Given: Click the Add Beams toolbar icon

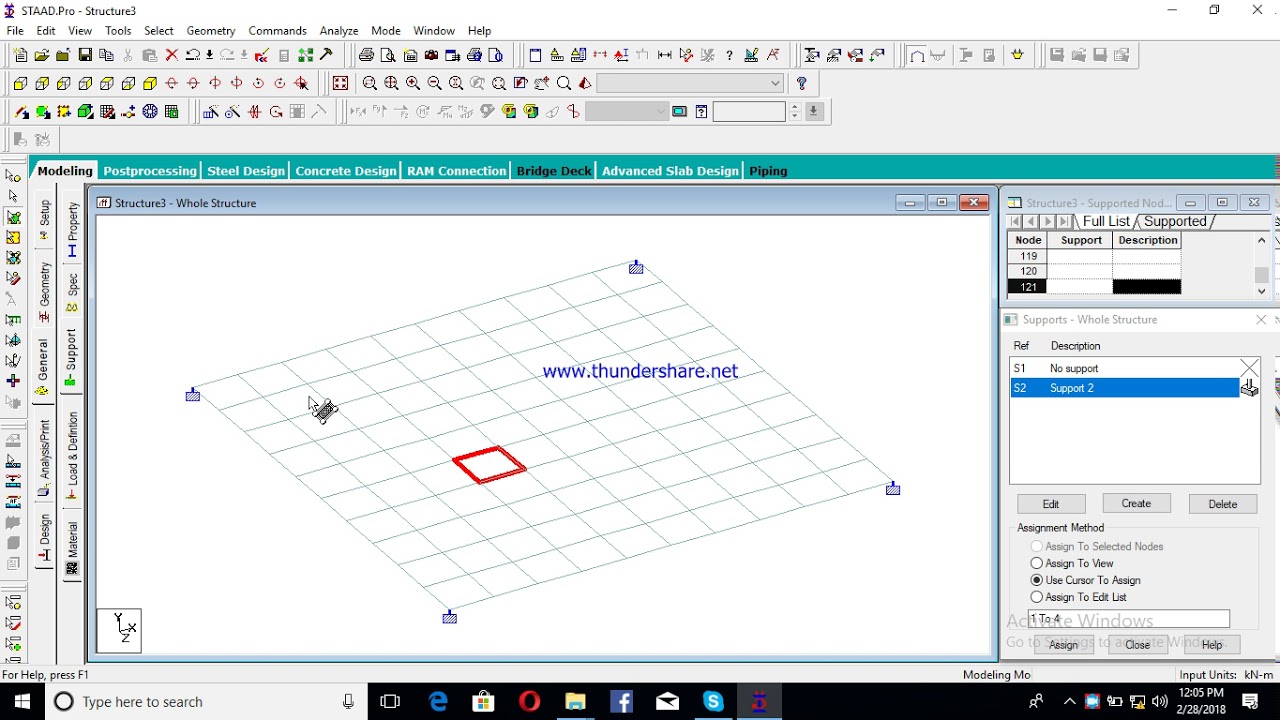Looking at the screenshot, I should 21,112.
